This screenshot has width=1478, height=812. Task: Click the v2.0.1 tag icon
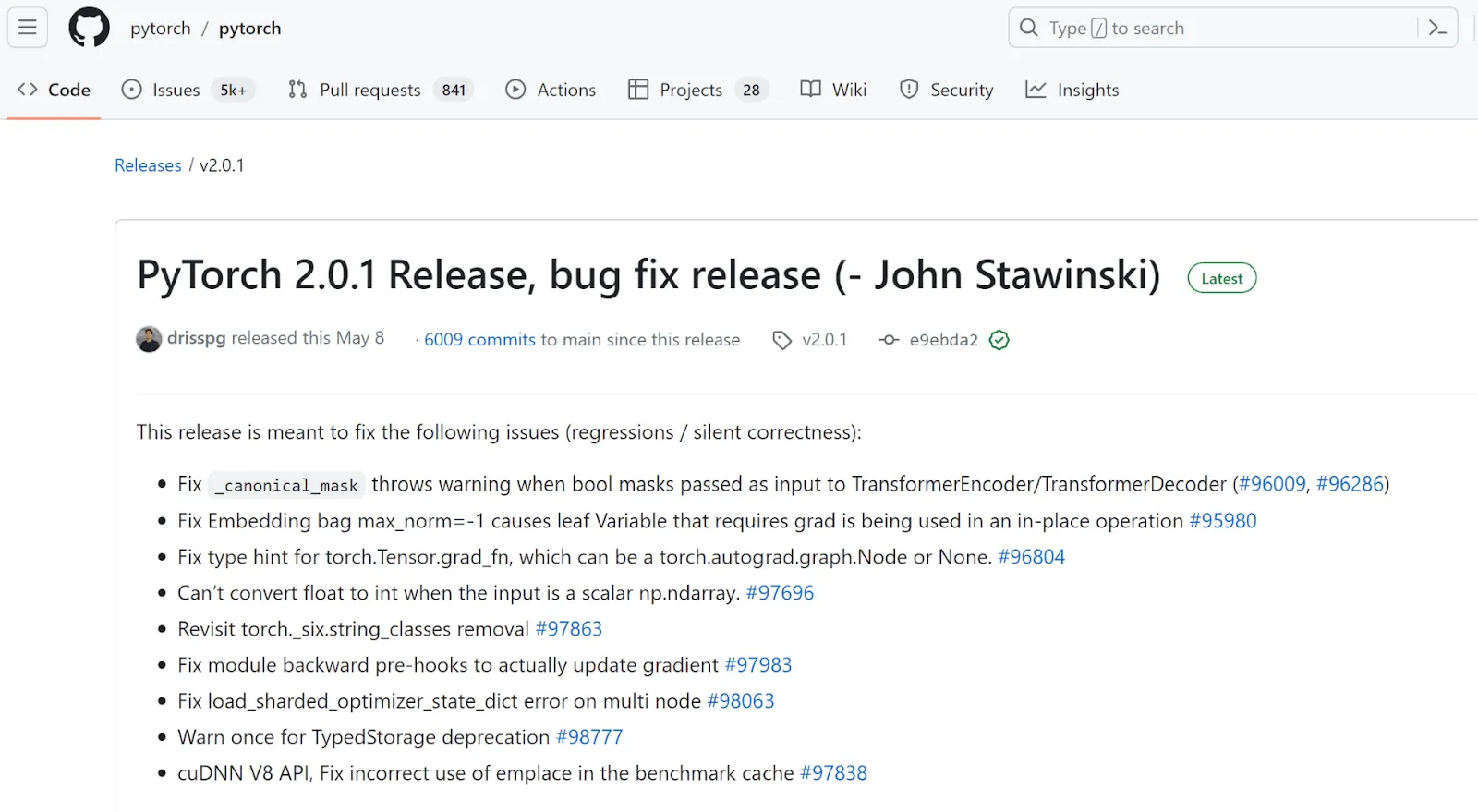coord(781,340)
